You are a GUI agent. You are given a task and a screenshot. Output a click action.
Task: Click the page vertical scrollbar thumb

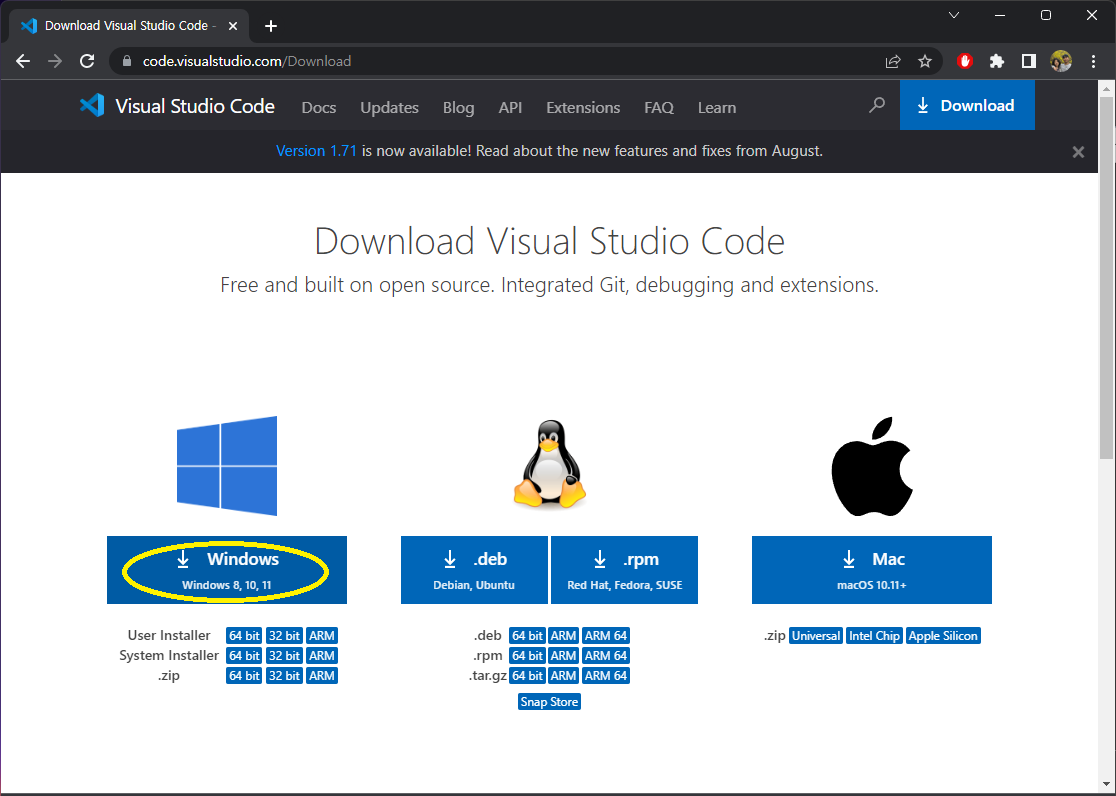[1106, 278]
